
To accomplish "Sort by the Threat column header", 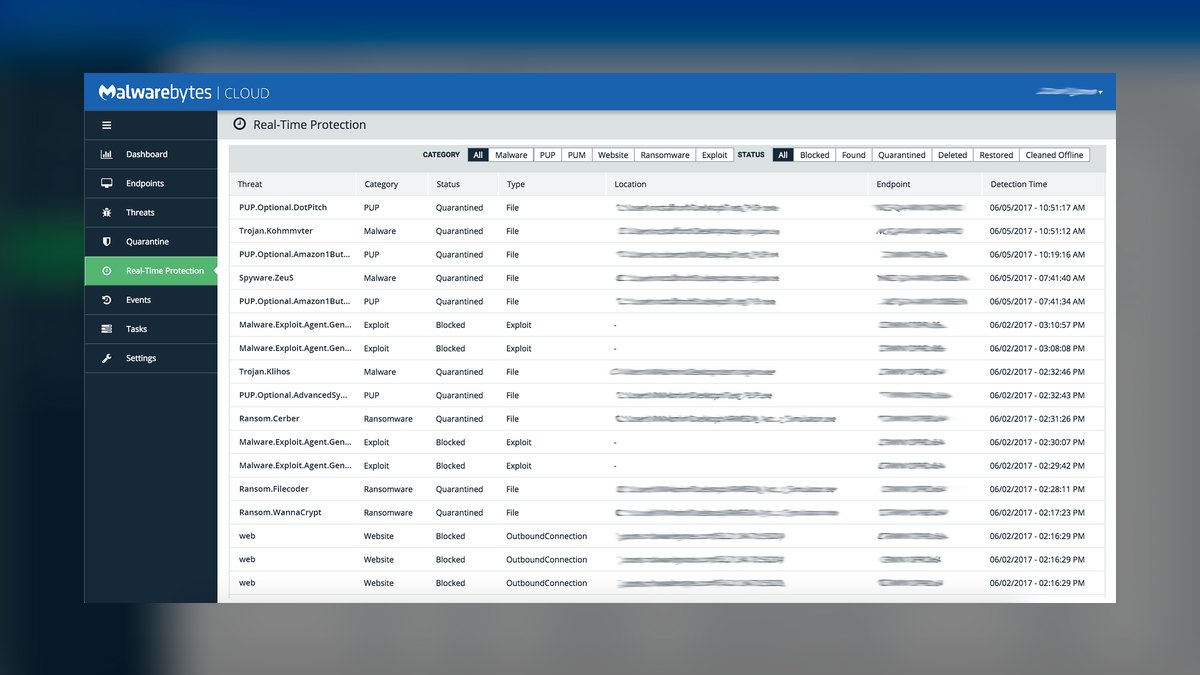I will click(x=250, y=184).
